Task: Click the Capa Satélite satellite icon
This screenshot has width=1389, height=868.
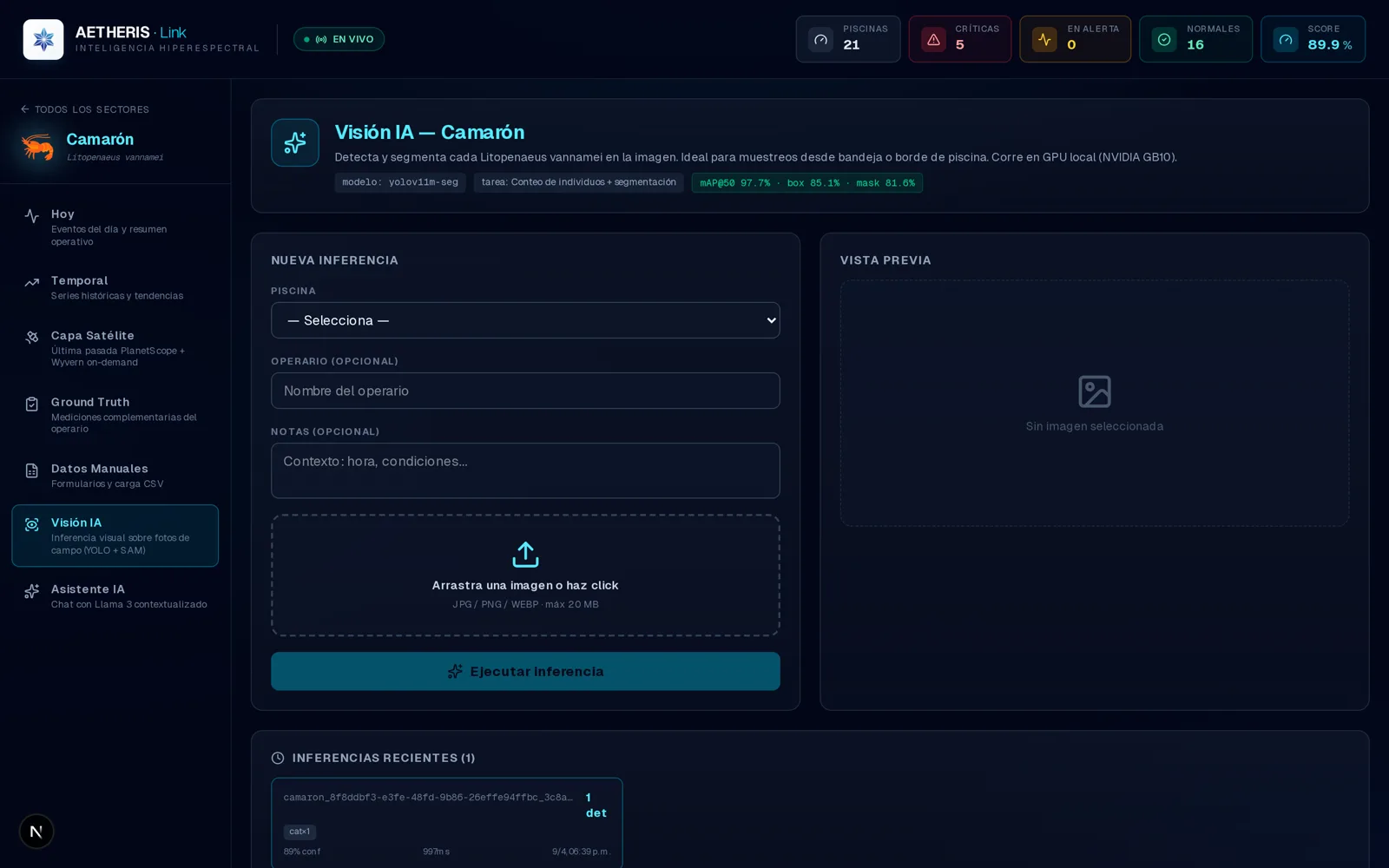Action: pos(32,337)
